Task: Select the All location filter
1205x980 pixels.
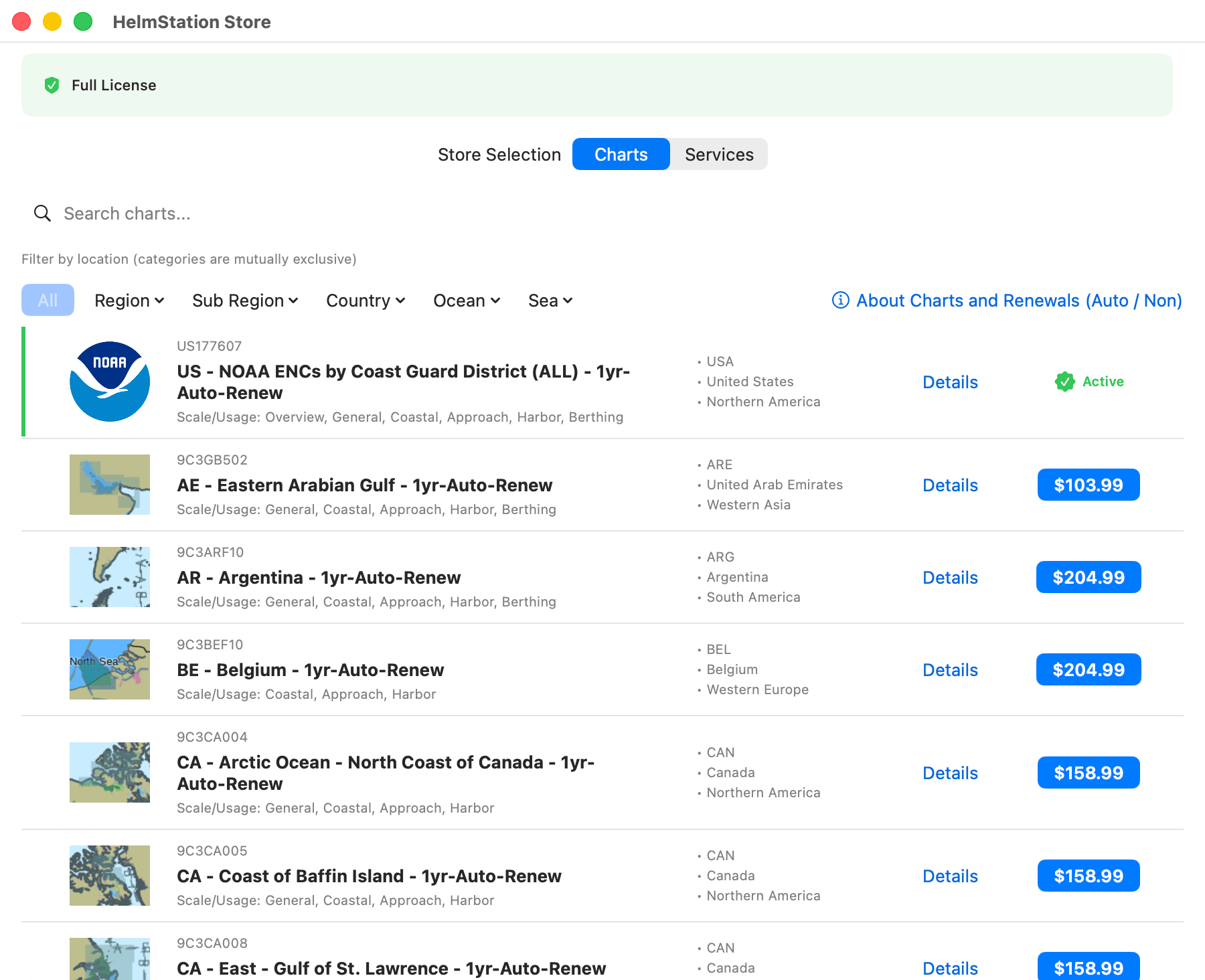Action: [x=48, y=300]
